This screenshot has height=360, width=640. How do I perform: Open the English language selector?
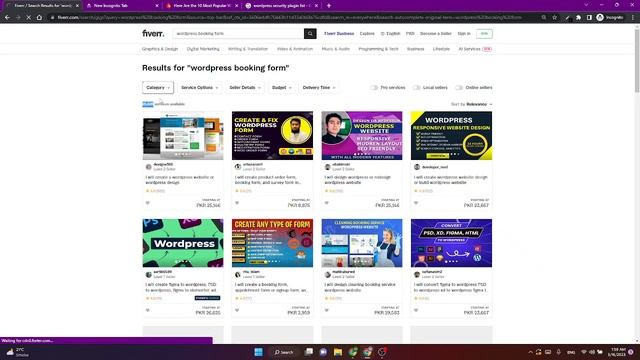pyautogui.click(x=391, y=33)
